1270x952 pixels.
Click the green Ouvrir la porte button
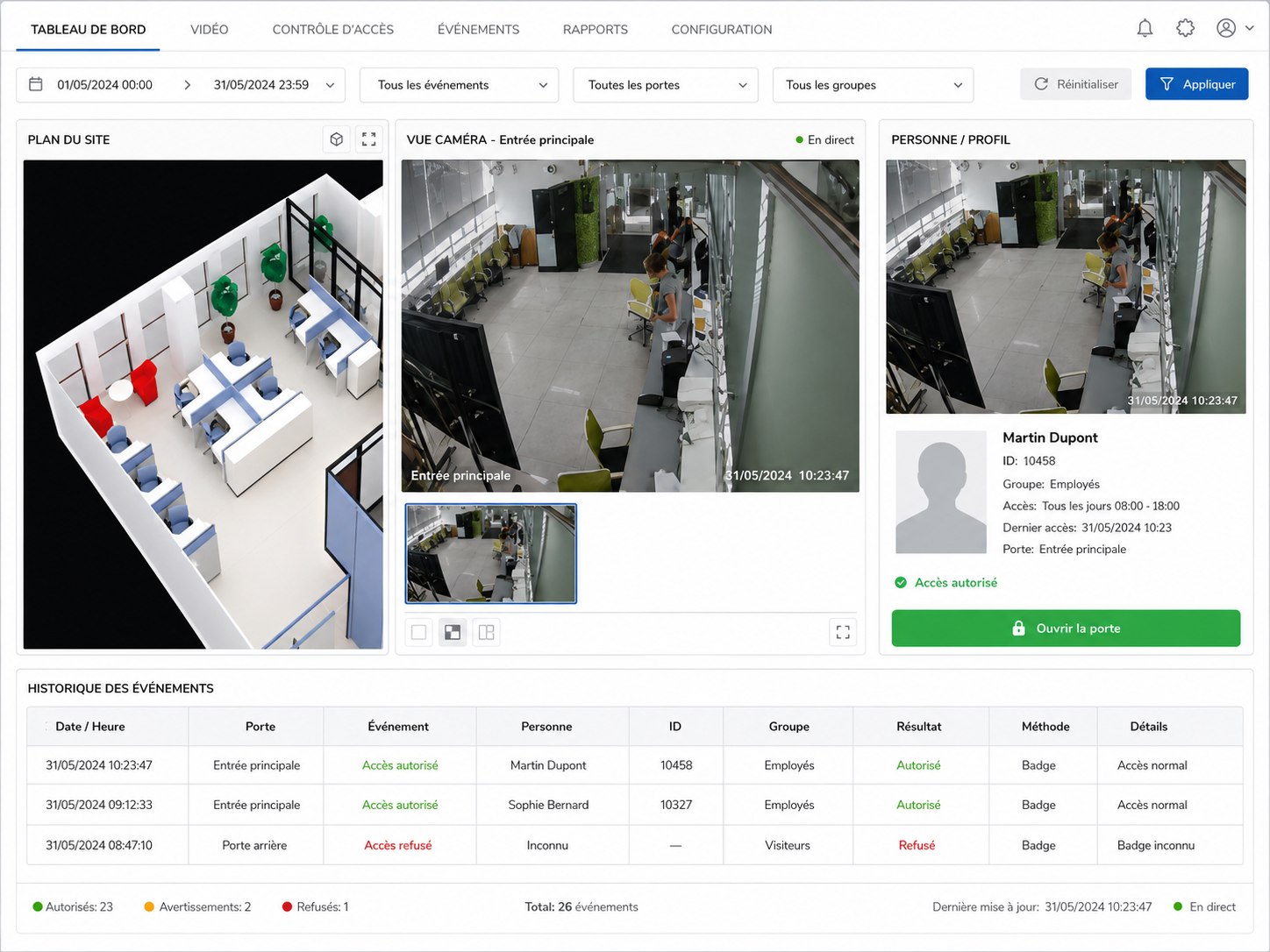(x=1066, y=629)
